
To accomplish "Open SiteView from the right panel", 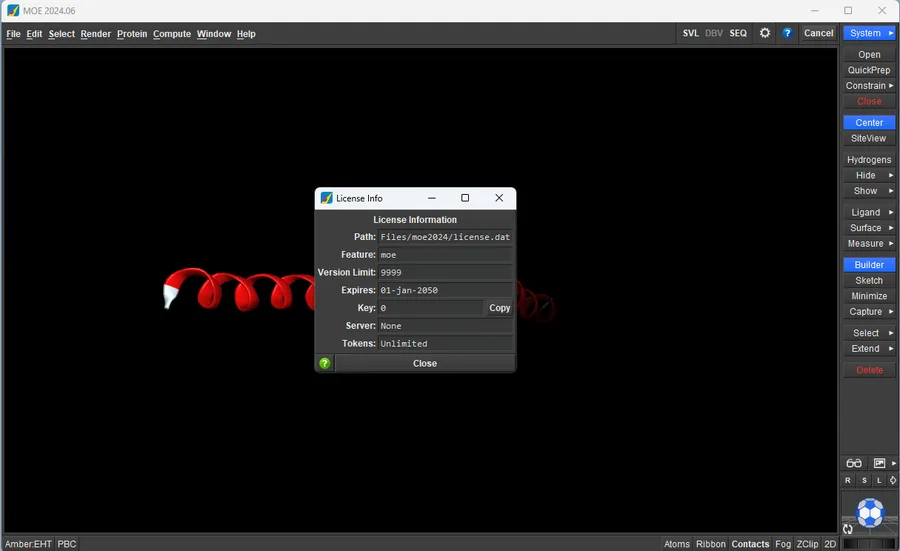I will click(869, 138).
